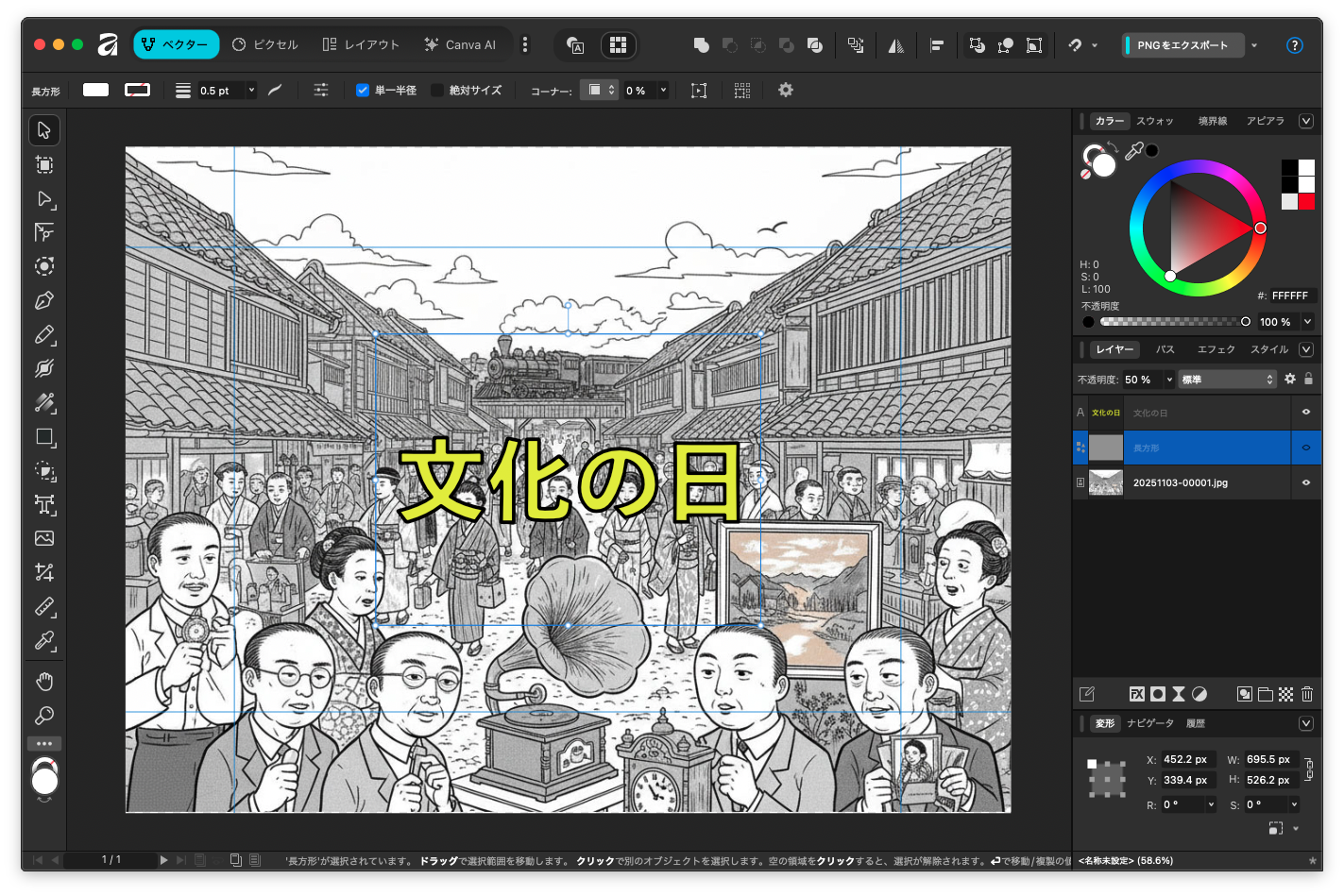1344x896 pixels.
Task: Open the blend mode 標準 dropdown
Action: 1227,380
